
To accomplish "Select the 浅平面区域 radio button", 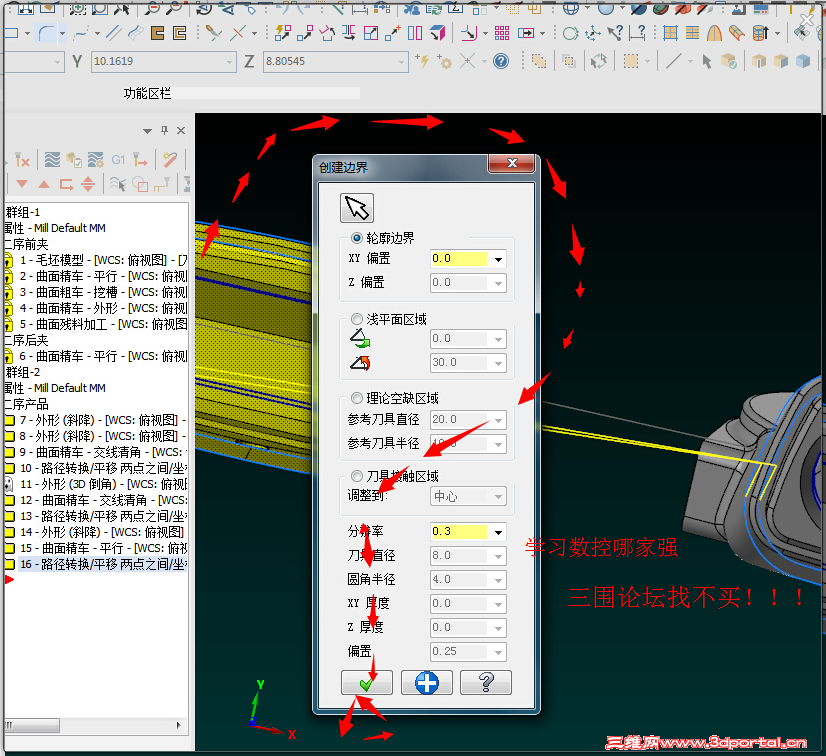I will [x=357, y=319].
